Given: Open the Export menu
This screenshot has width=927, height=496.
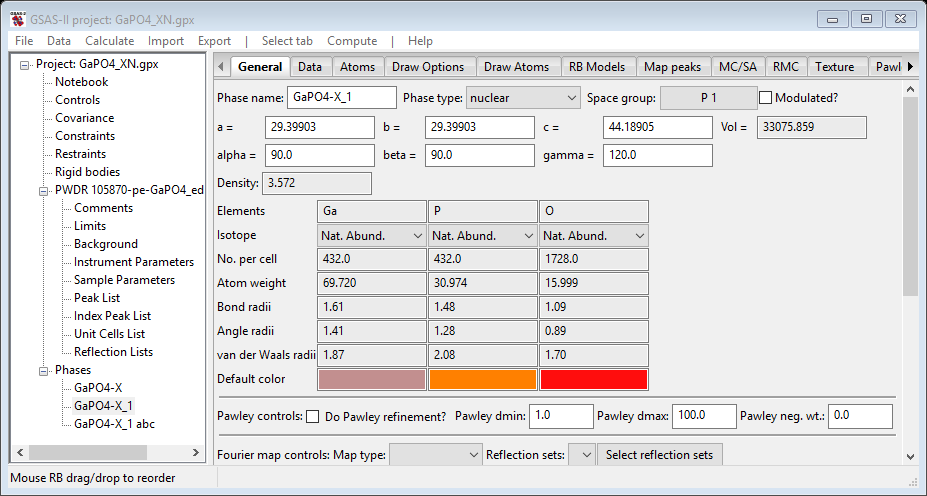Looking at the screenshot, I should pos(214,41).
